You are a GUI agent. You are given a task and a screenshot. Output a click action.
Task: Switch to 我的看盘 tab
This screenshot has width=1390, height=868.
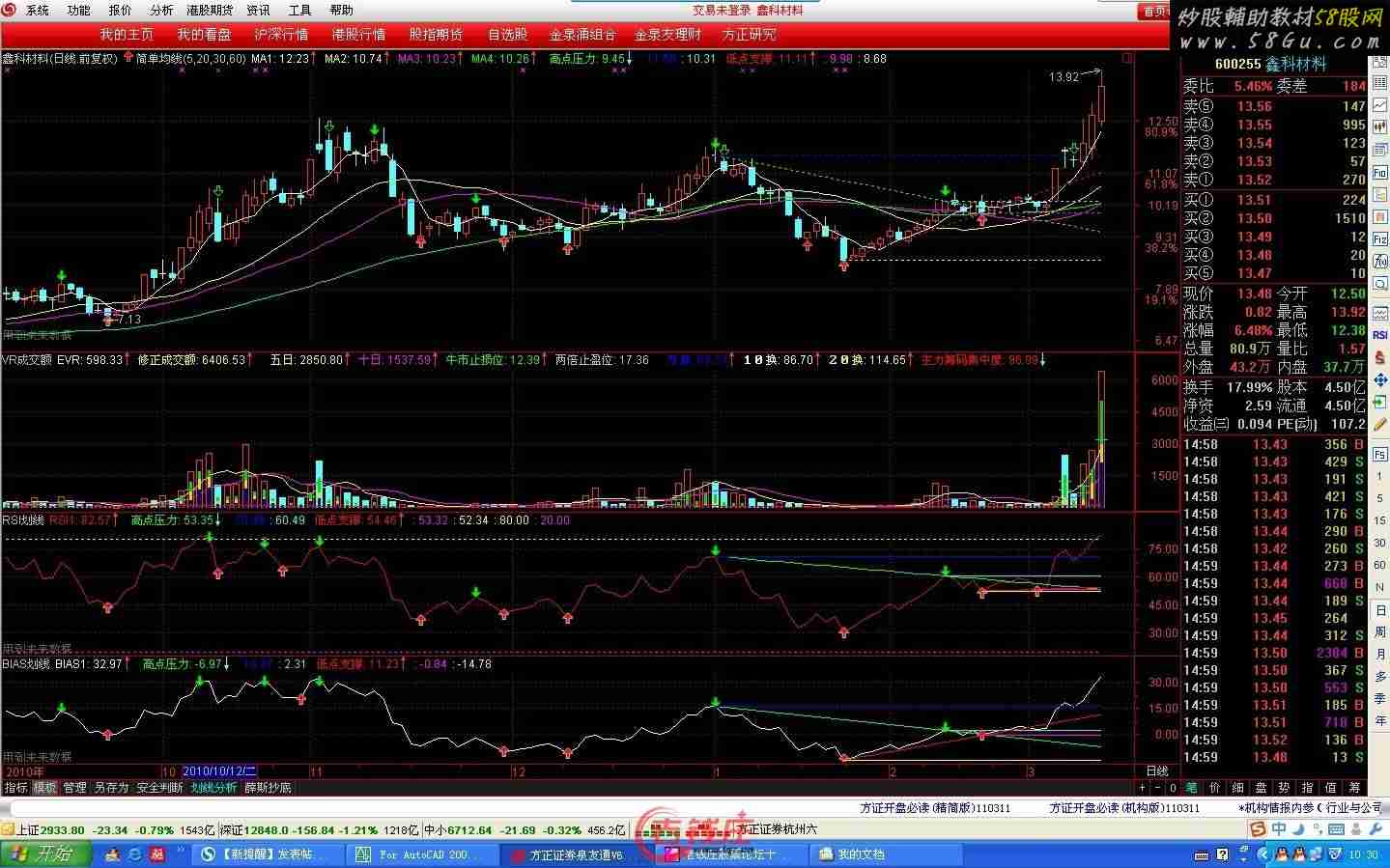pos(204,35)
